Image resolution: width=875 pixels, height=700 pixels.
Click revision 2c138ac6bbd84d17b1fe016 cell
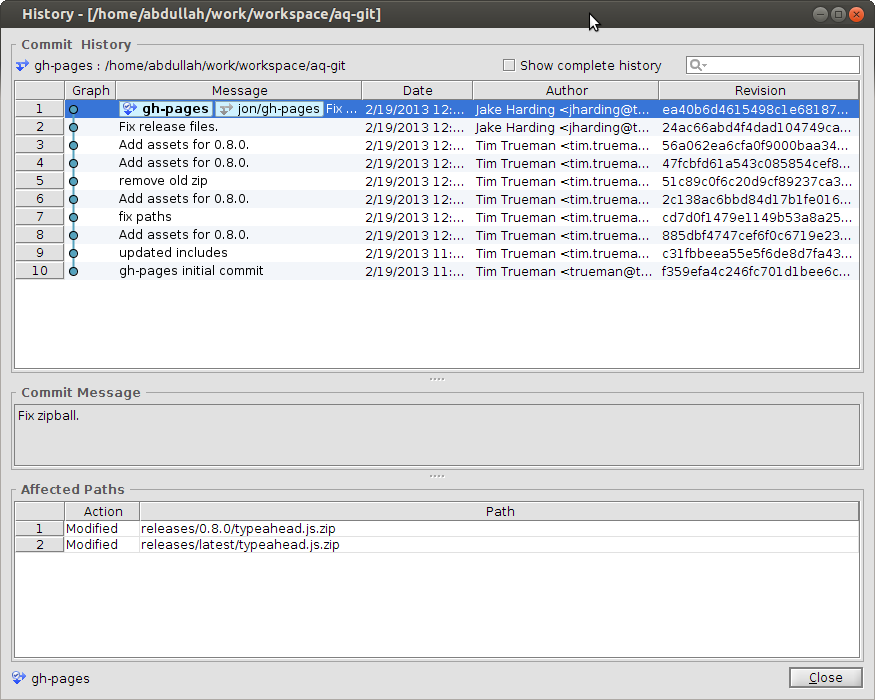[x=757, y=199]
